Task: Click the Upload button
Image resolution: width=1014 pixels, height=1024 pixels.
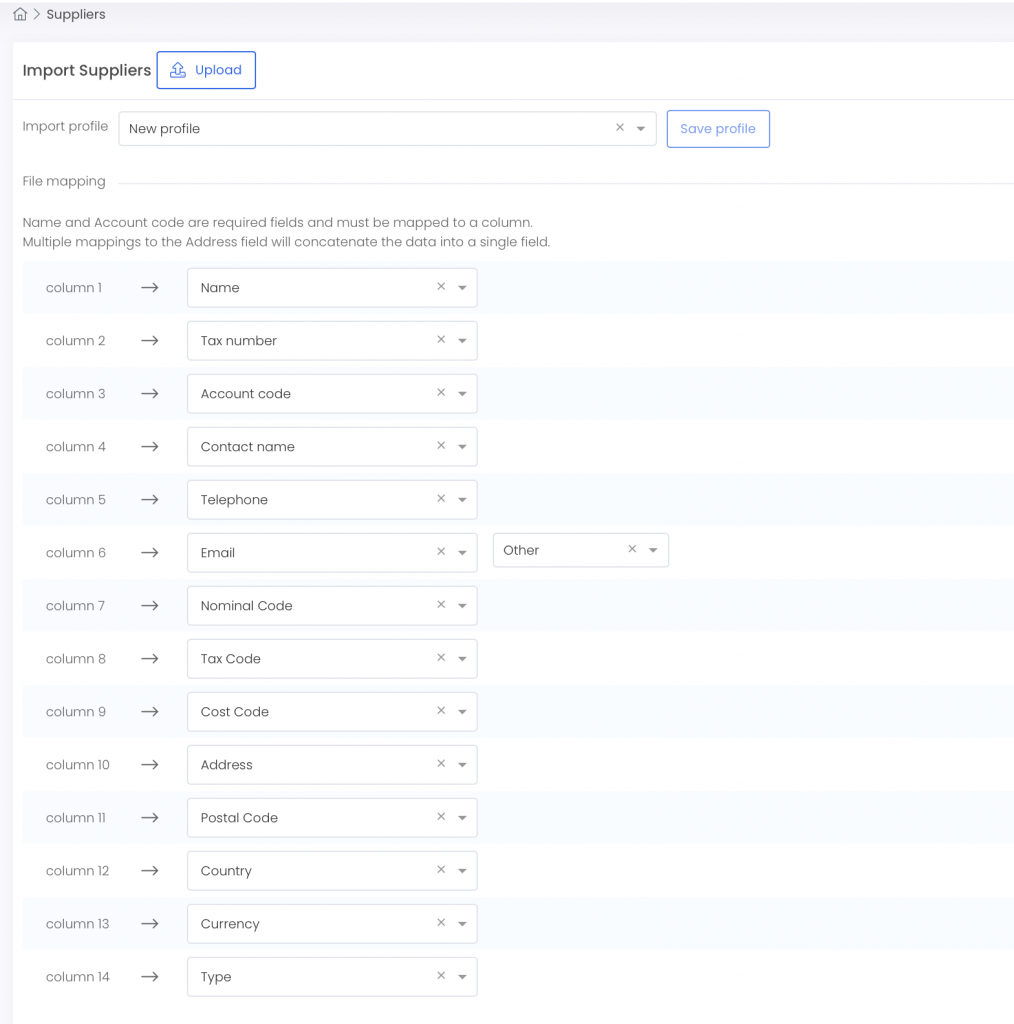Action: pos(206,70)
